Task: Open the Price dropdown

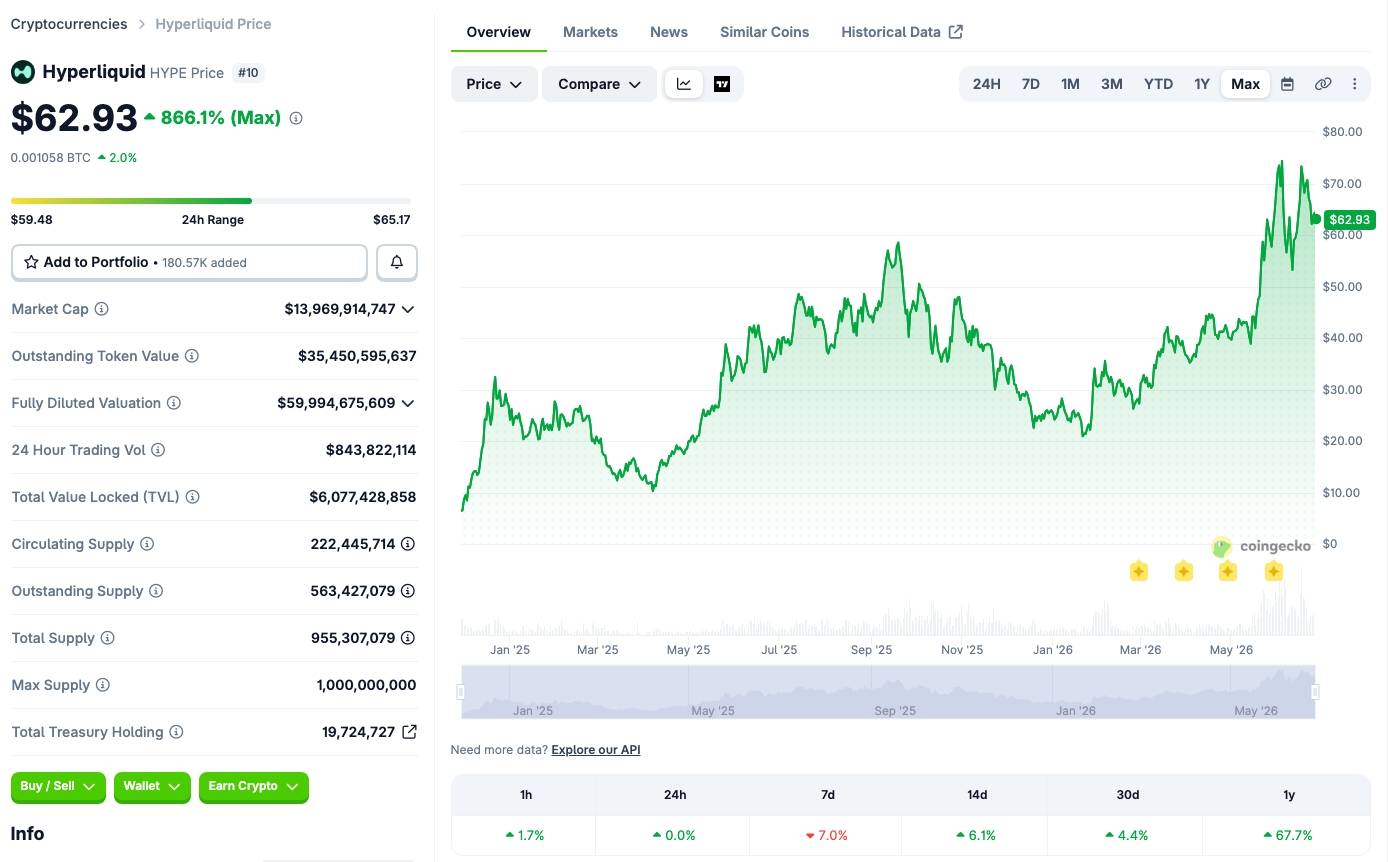Action: [494, 84]
